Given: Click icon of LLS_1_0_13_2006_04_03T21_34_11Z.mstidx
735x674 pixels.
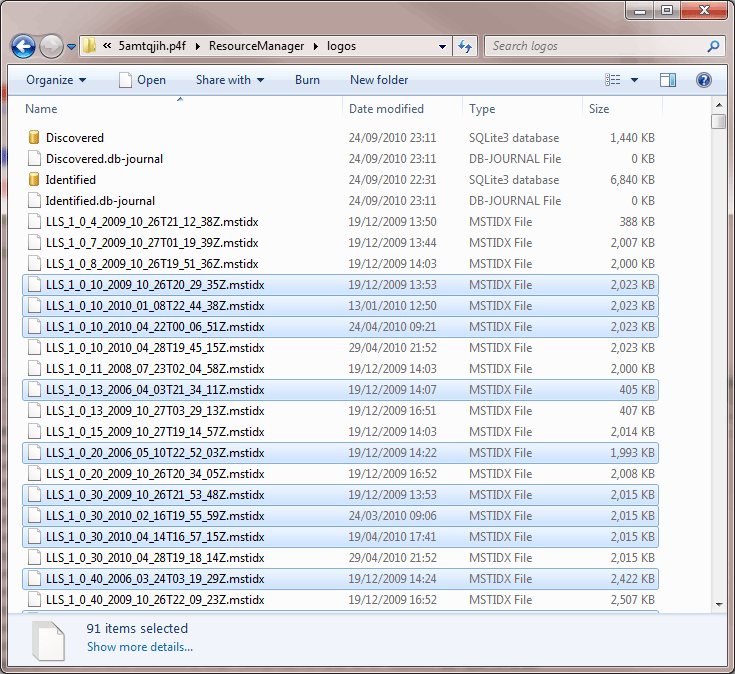Looking at the screenshot, I should (x=34, y=389).
